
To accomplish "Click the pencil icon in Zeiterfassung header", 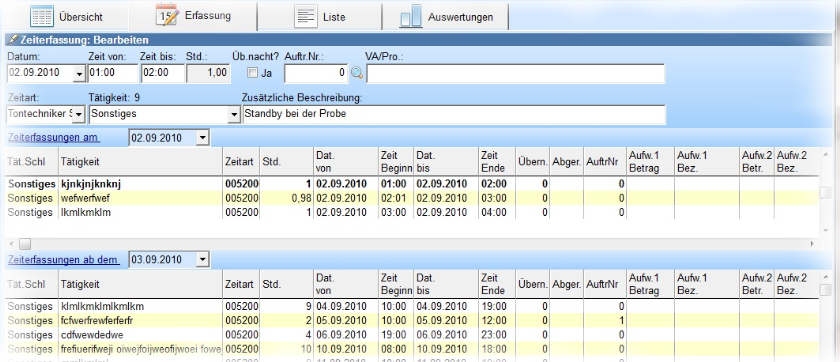I will 13,40.
